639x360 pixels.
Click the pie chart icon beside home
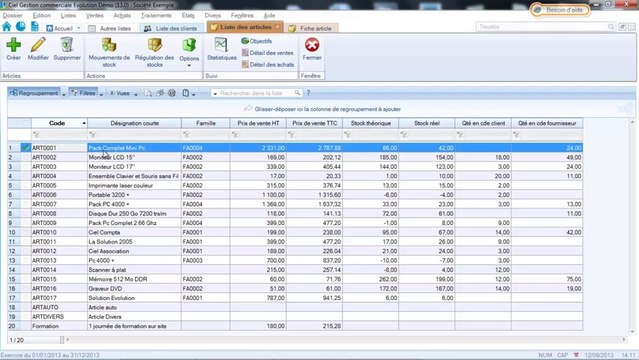(x=20, y=27)
